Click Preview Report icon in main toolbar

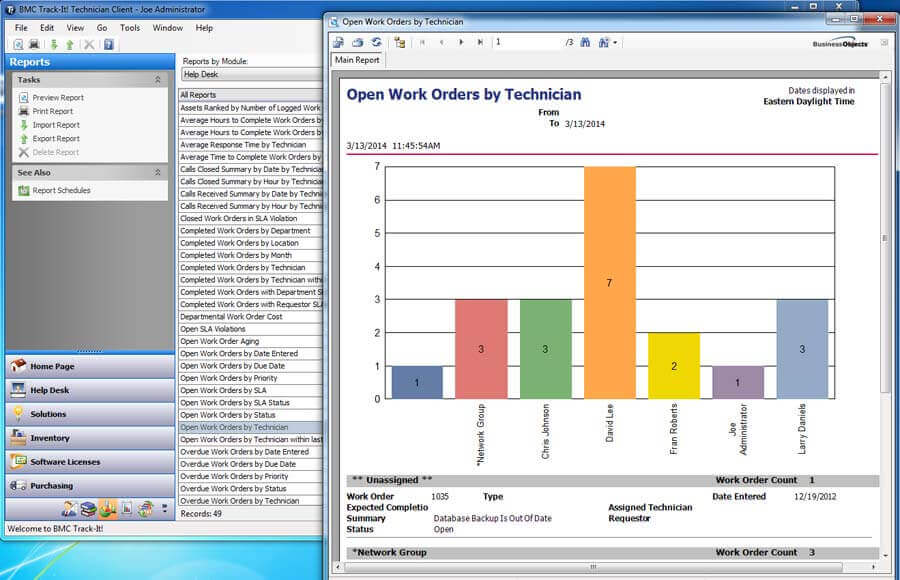[18, 44]
